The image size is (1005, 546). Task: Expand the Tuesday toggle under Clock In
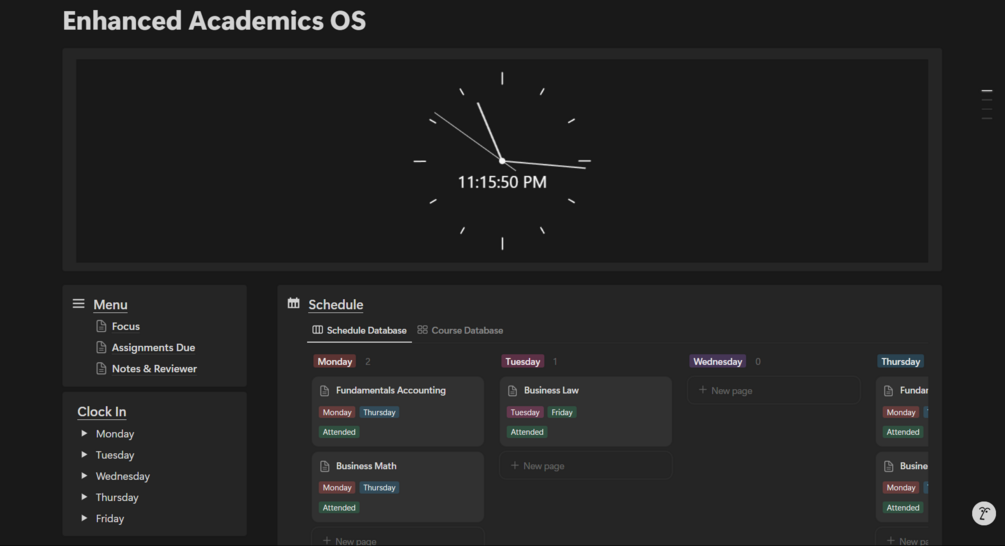click(84, 455)
